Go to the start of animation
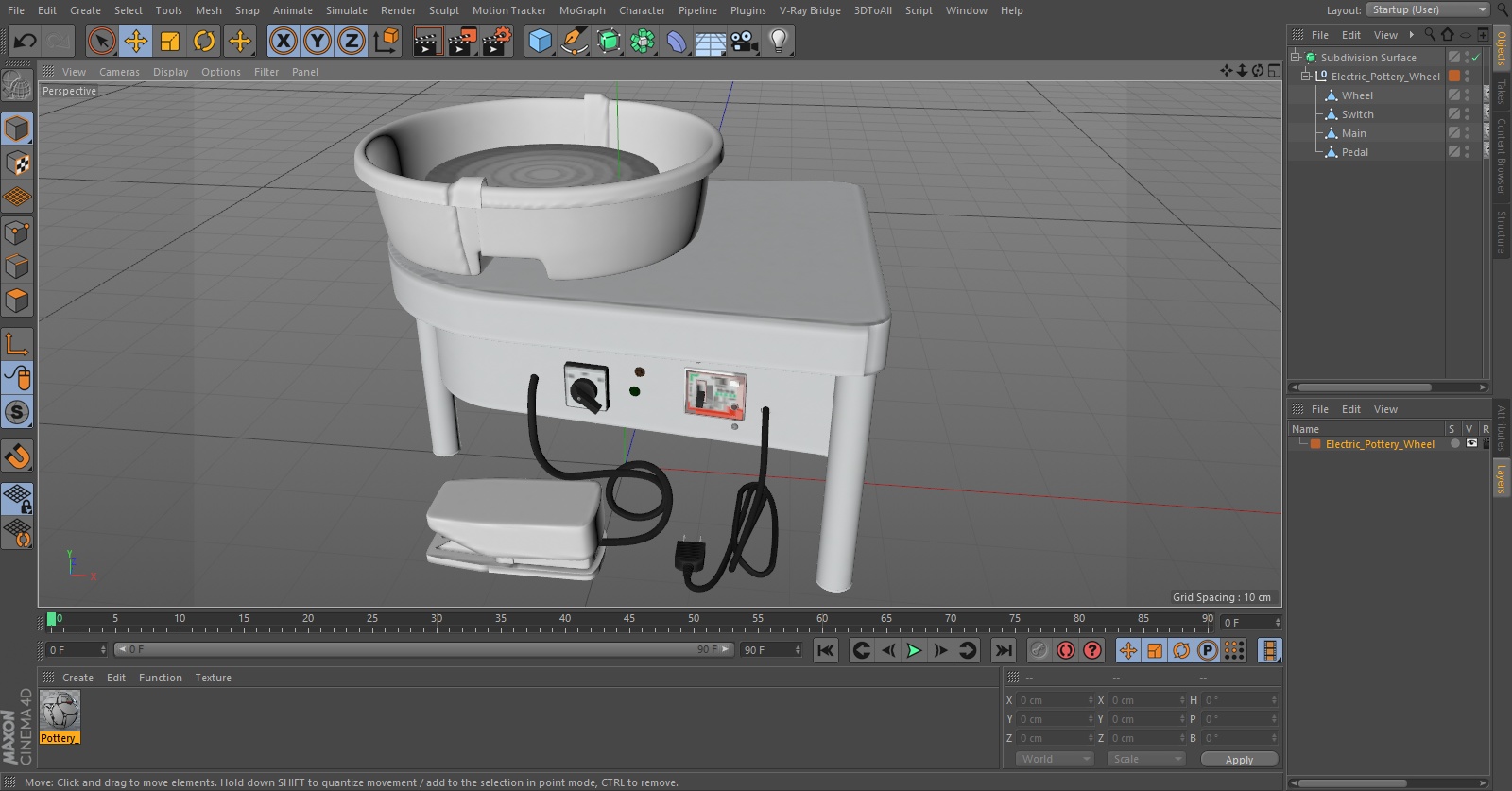1512x791 pixels. point(826,650)
